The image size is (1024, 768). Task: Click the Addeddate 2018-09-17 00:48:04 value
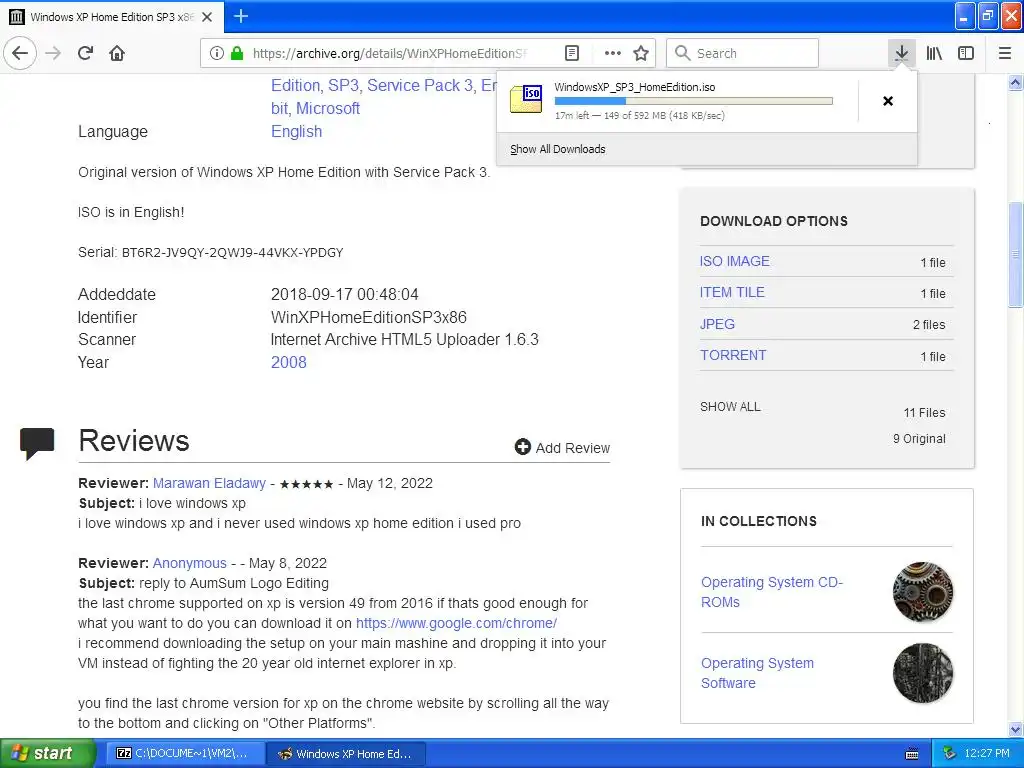(x=345, y=295)
